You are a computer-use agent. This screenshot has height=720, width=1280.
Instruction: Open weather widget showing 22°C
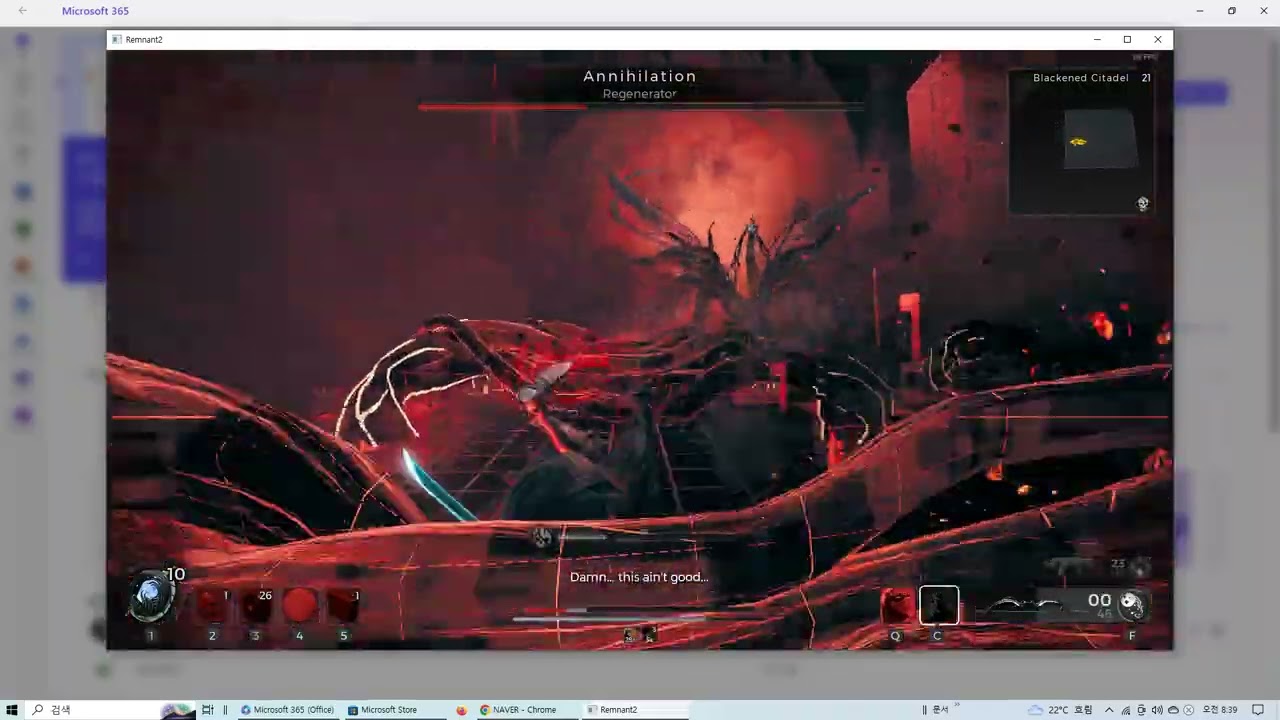[x=1059, y=710]
